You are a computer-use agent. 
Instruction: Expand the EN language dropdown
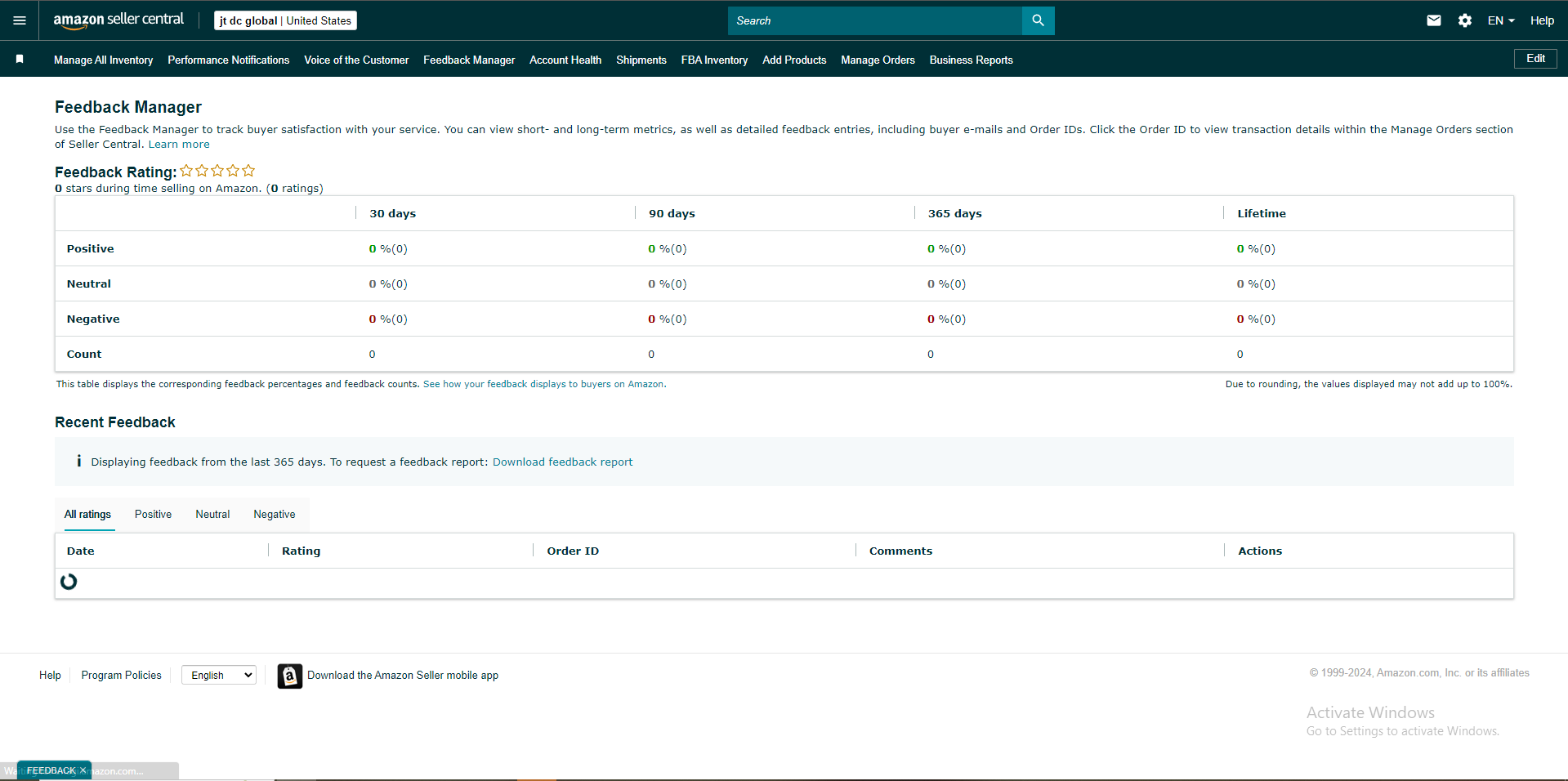coord(1500,20)
